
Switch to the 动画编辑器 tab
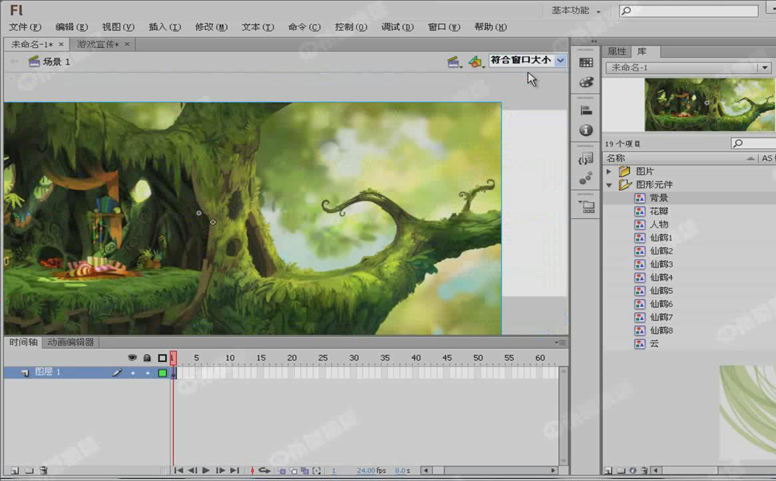tap(70, 342)
